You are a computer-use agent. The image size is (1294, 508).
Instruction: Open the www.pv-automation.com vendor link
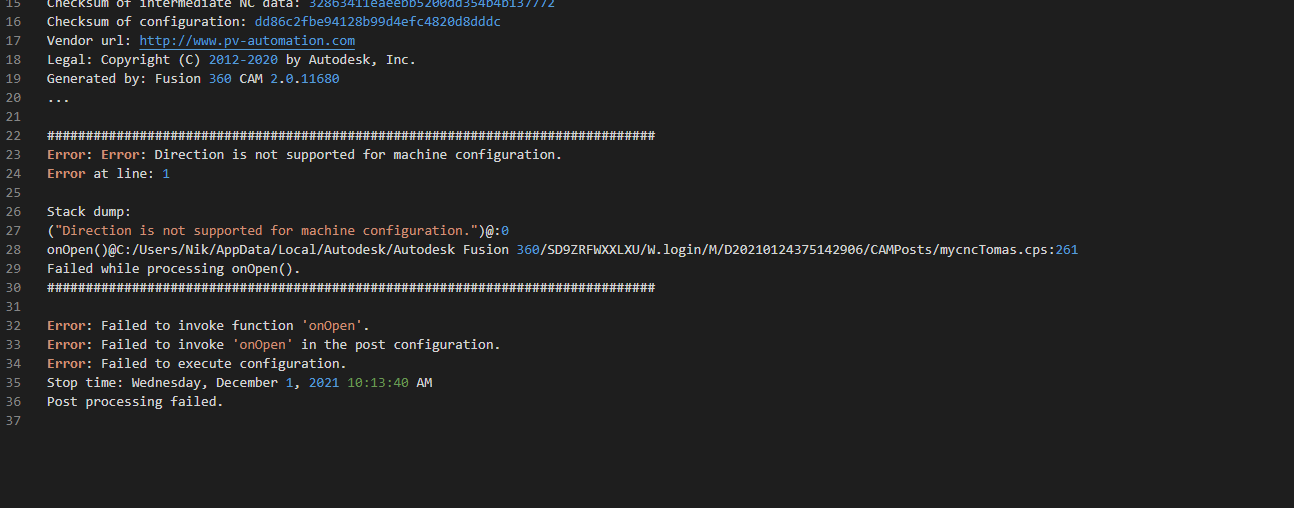(246, 41)
